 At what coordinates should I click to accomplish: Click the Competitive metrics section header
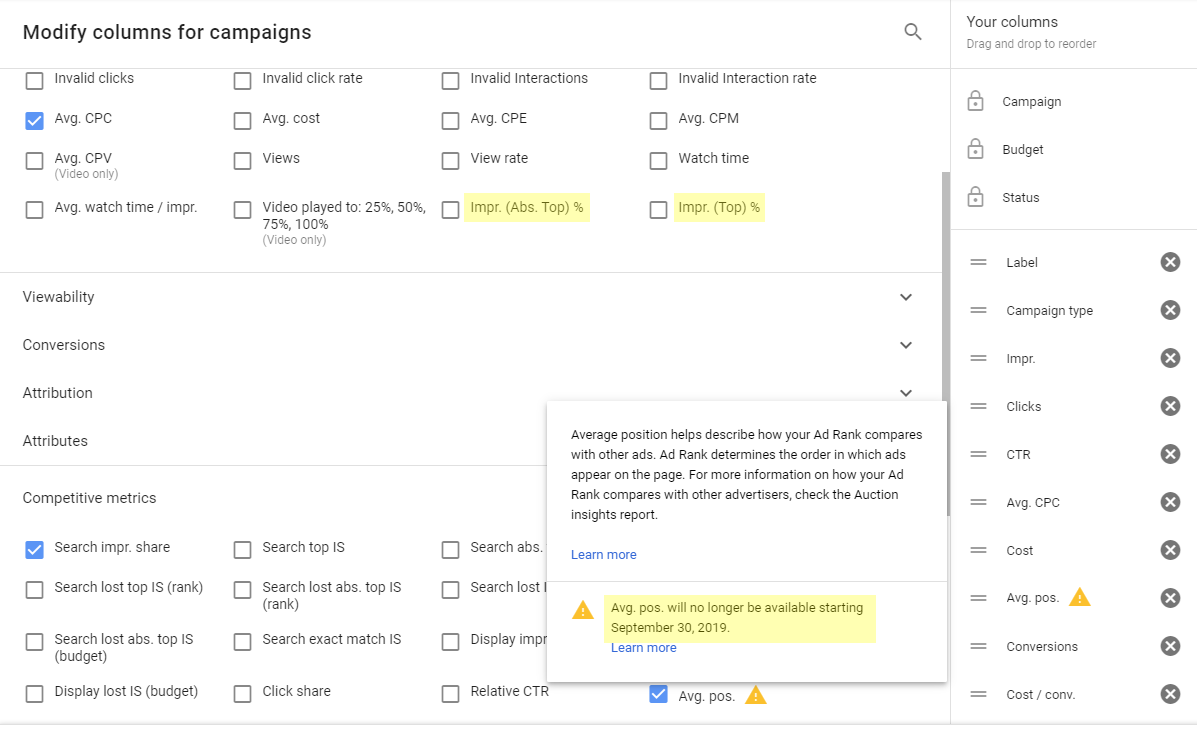point(90,498)
